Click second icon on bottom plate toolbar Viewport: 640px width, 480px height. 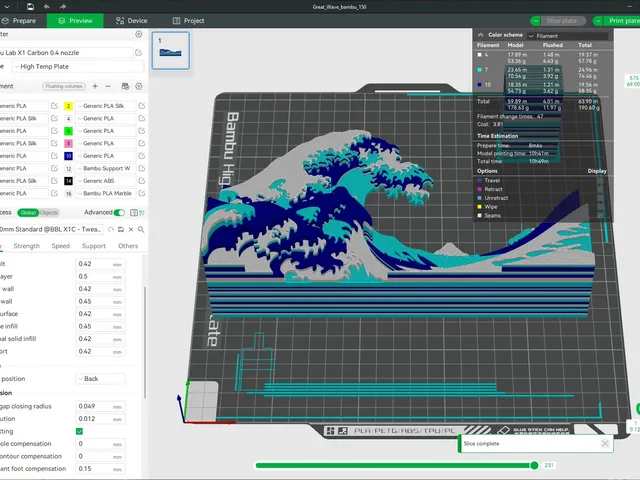(342, 431)
